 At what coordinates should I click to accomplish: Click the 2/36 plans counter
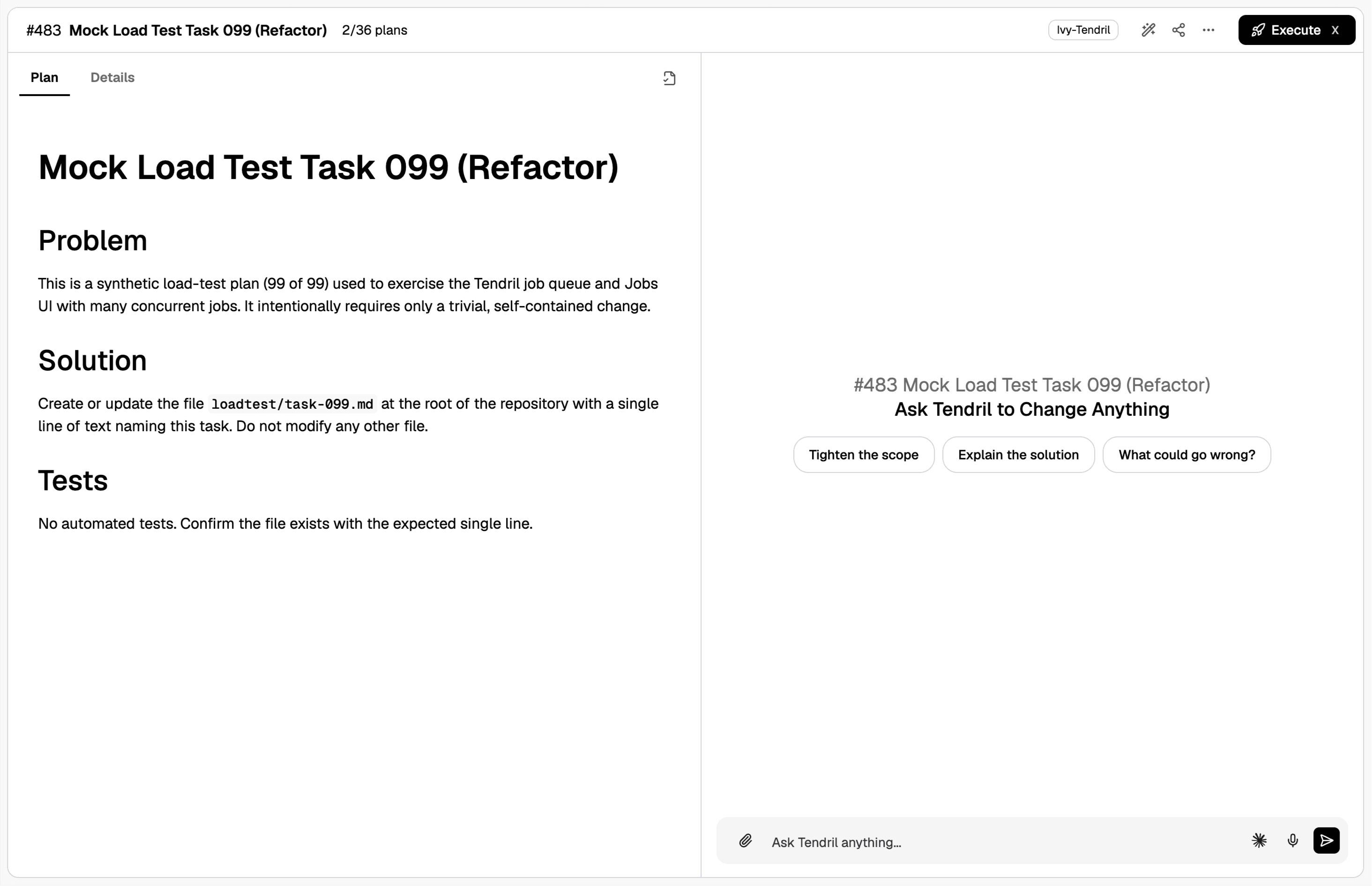click(x=374, y=30)
